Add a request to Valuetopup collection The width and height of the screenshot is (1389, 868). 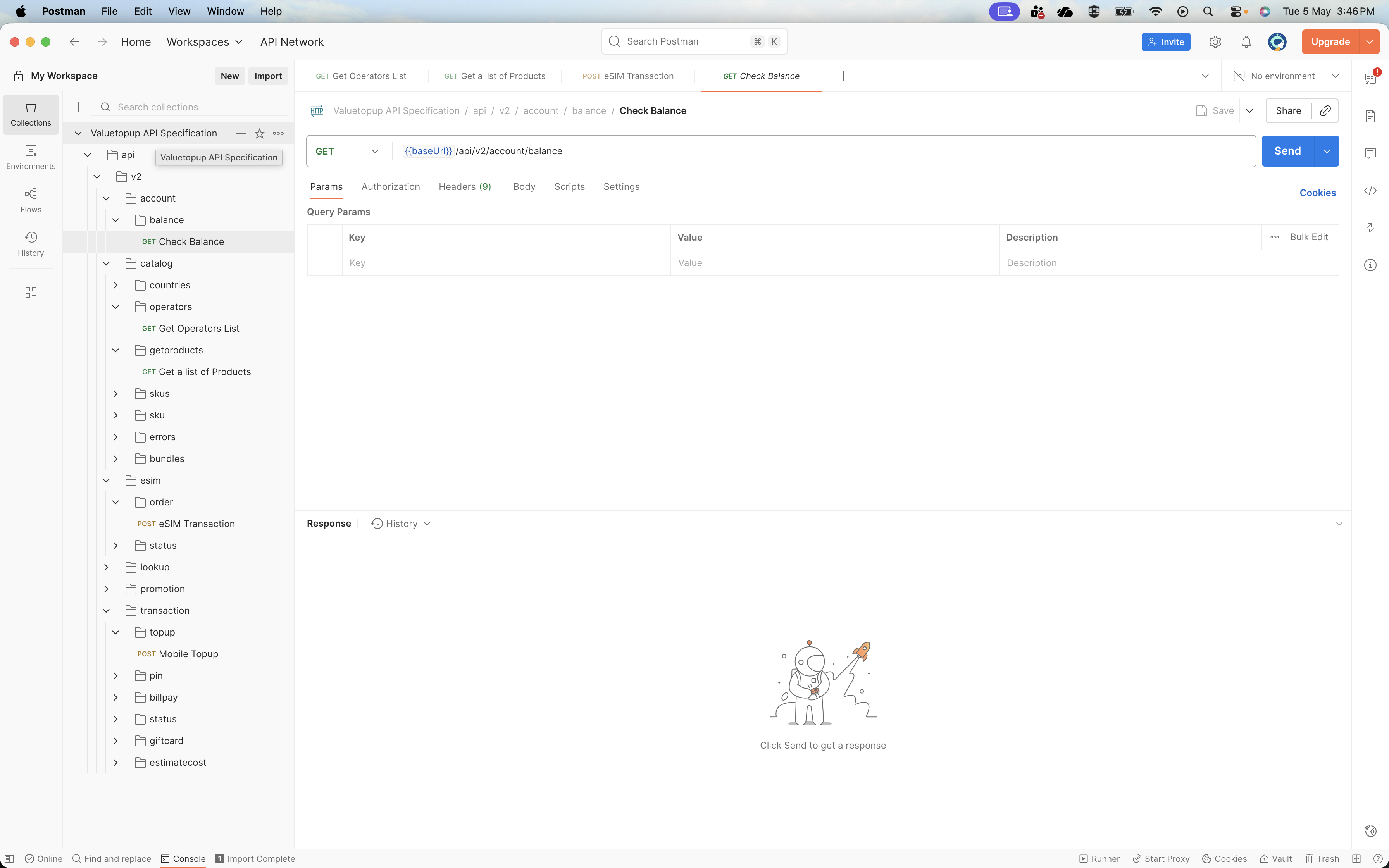click(241, 133)
